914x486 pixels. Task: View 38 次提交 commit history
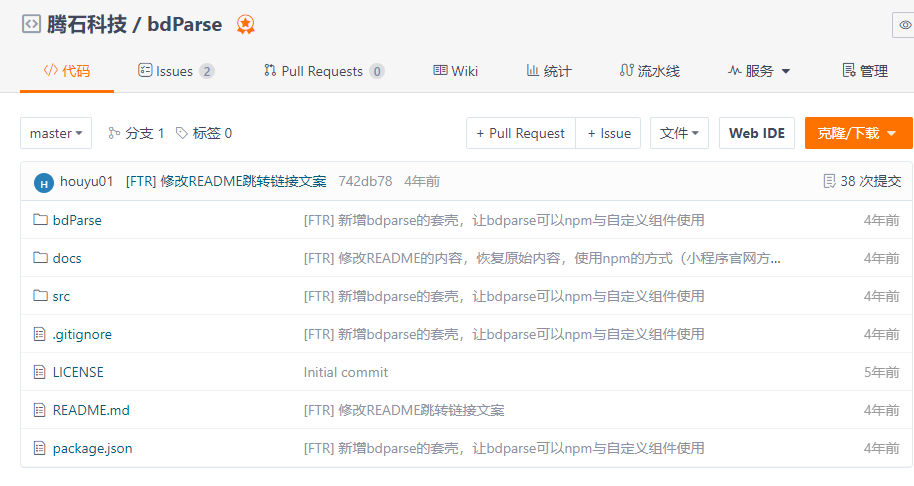(x=862, y=181)
